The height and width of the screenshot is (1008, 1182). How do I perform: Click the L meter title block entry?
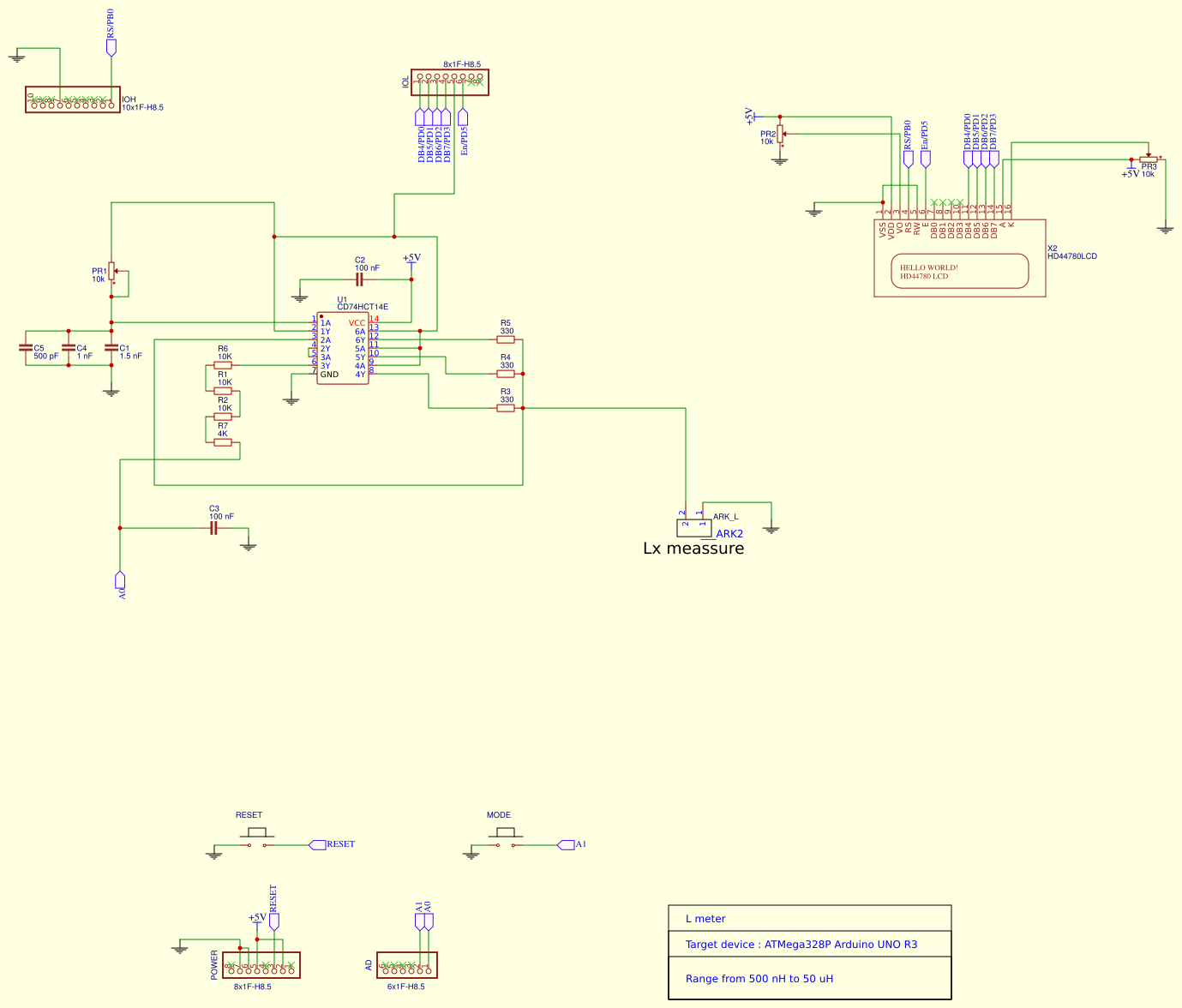pyautogui.click(x=705, y=918)
